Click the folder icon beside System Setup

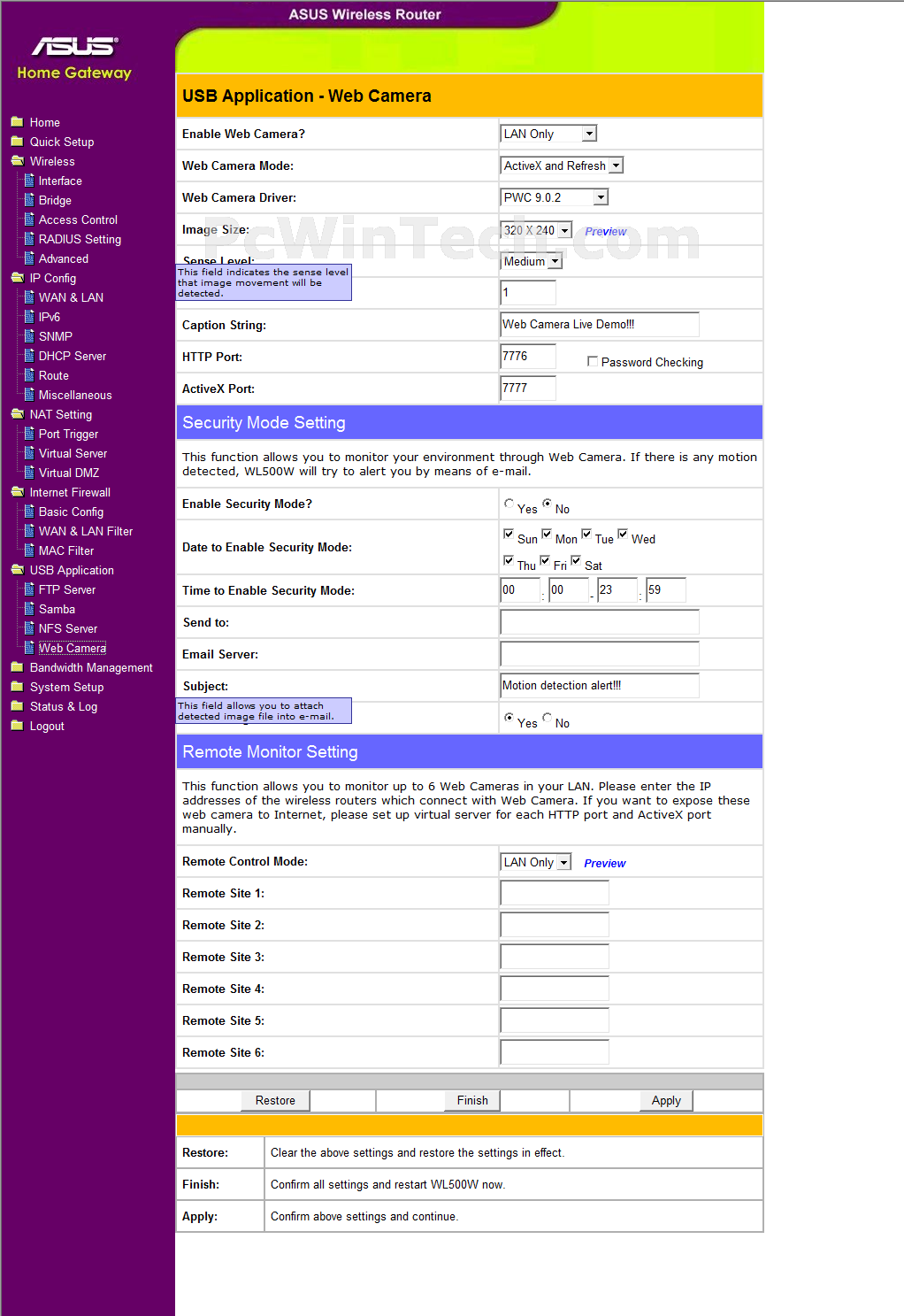tap(17, 687)
